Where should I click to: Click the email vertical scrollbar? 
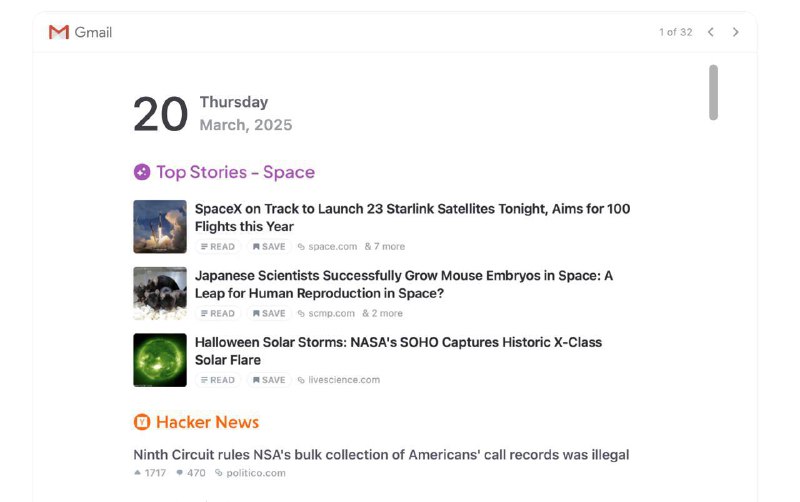[713, 92]
